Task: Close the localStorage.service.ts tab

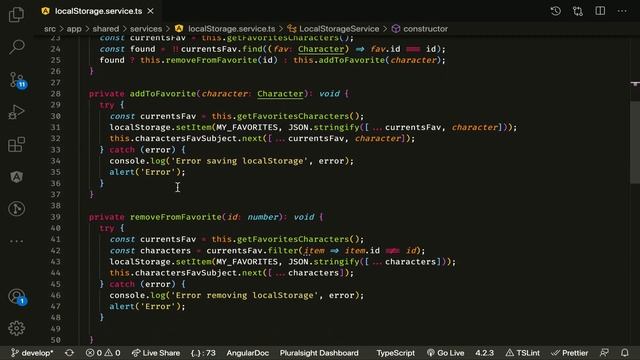Action: point(151,11)
